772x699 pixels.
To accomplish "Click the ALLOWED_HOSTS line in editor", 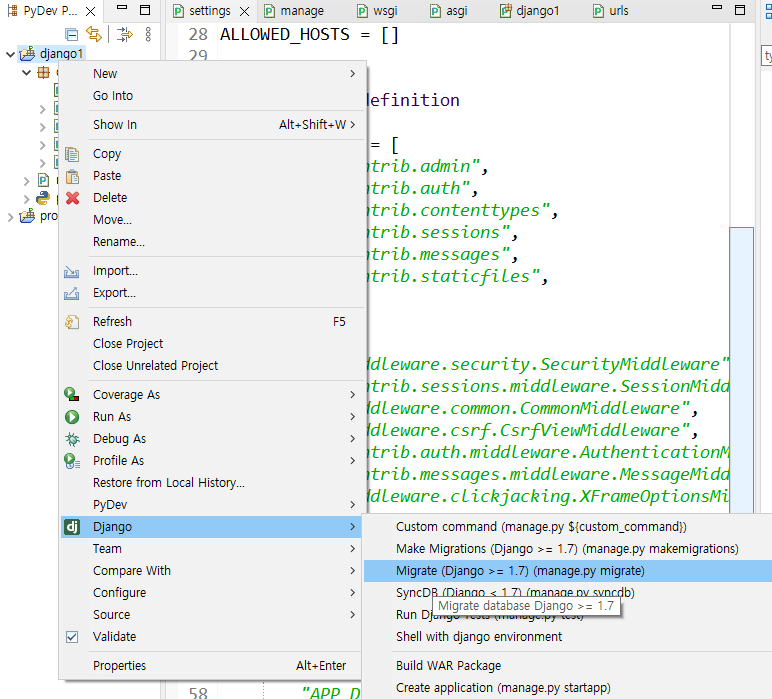I will click(x=309, y=34).
